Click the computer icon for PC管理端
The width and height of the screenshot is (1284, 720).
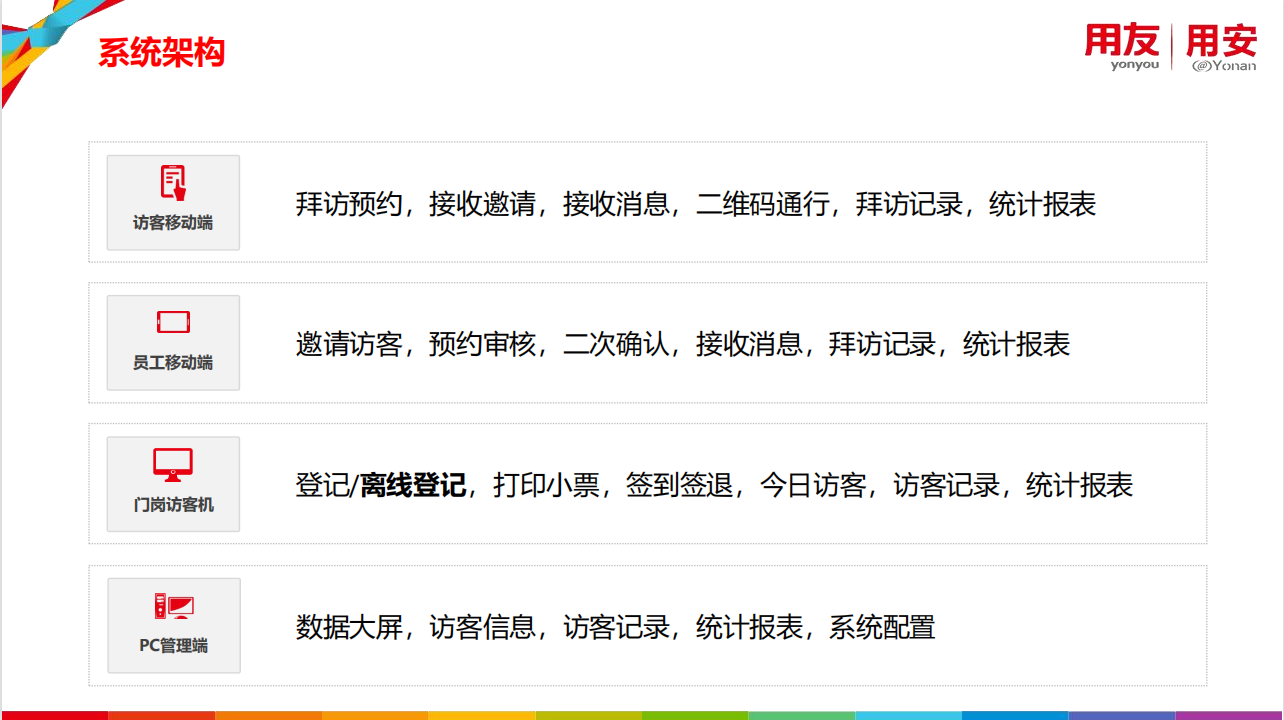click(173, 606)
